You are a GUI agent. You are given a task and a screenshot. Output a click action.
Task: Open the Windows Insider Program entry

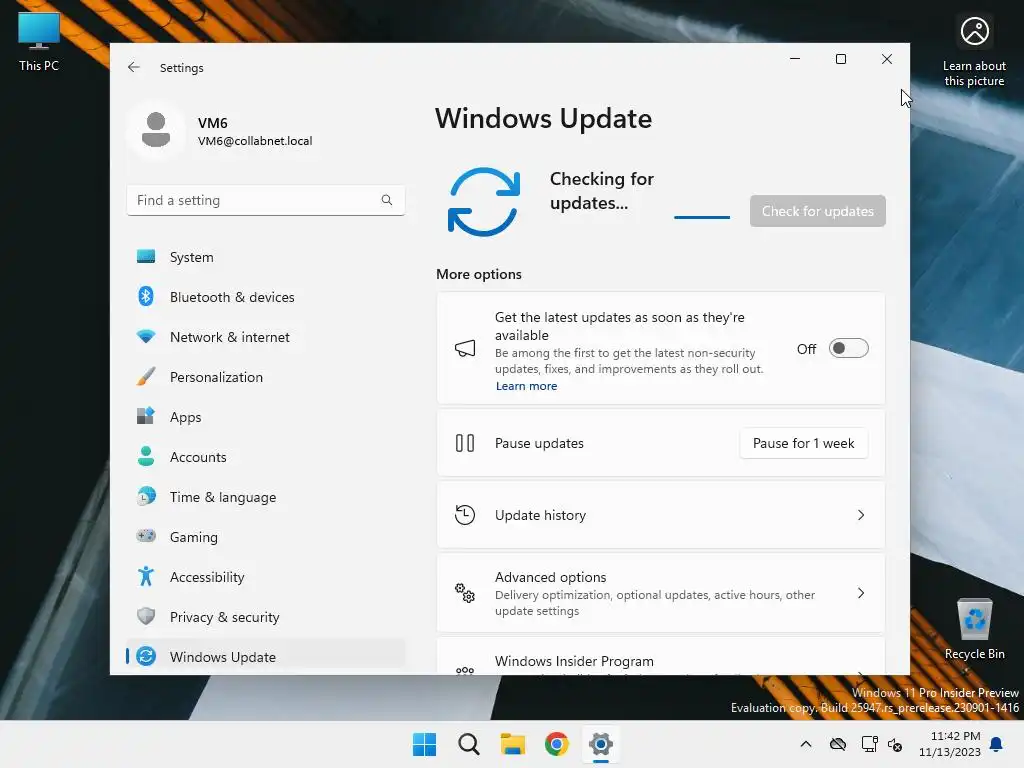[x=661, y=658]
